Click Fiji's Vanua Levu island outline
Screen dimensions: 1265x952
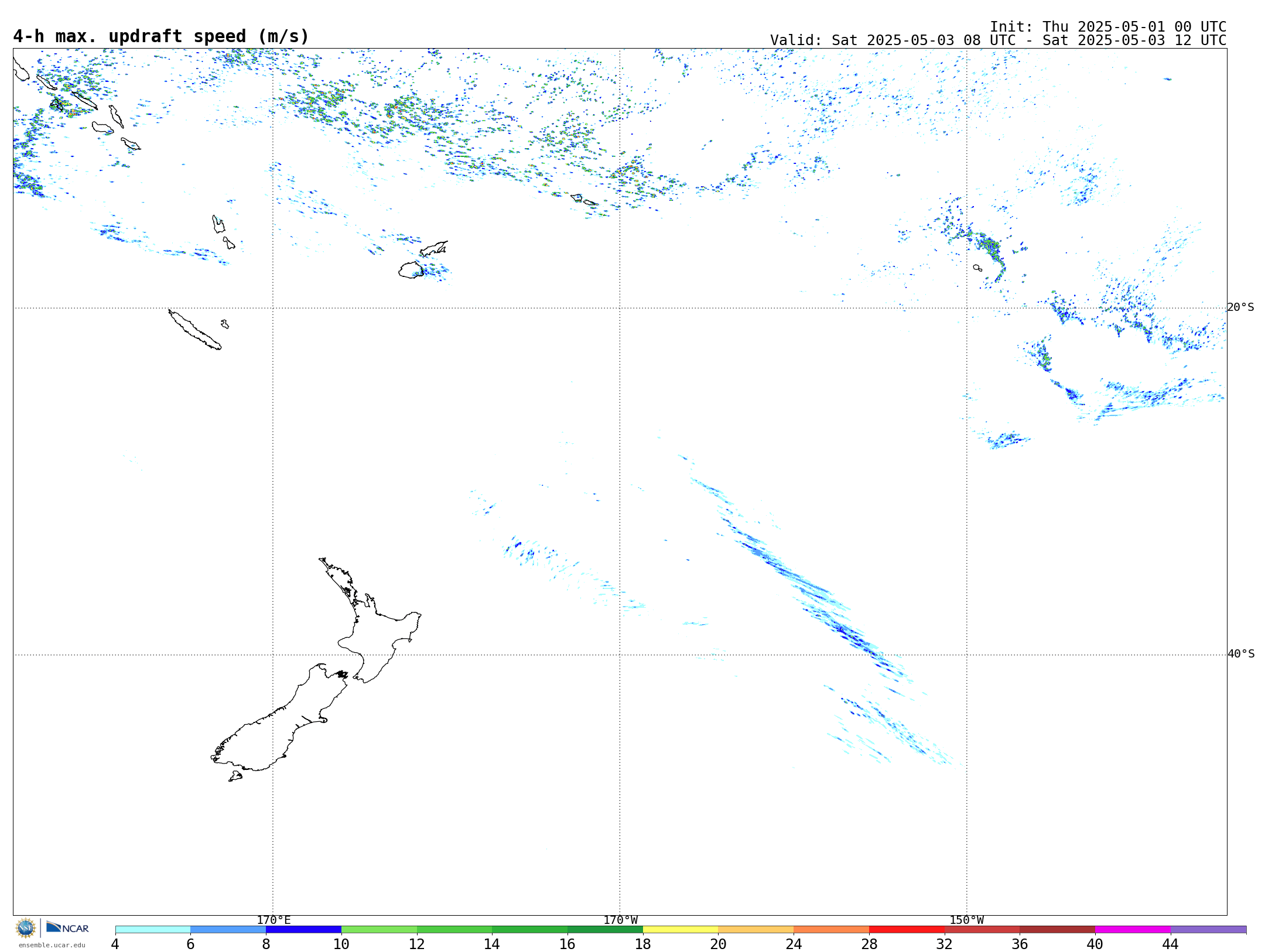(x=433, y=249)
